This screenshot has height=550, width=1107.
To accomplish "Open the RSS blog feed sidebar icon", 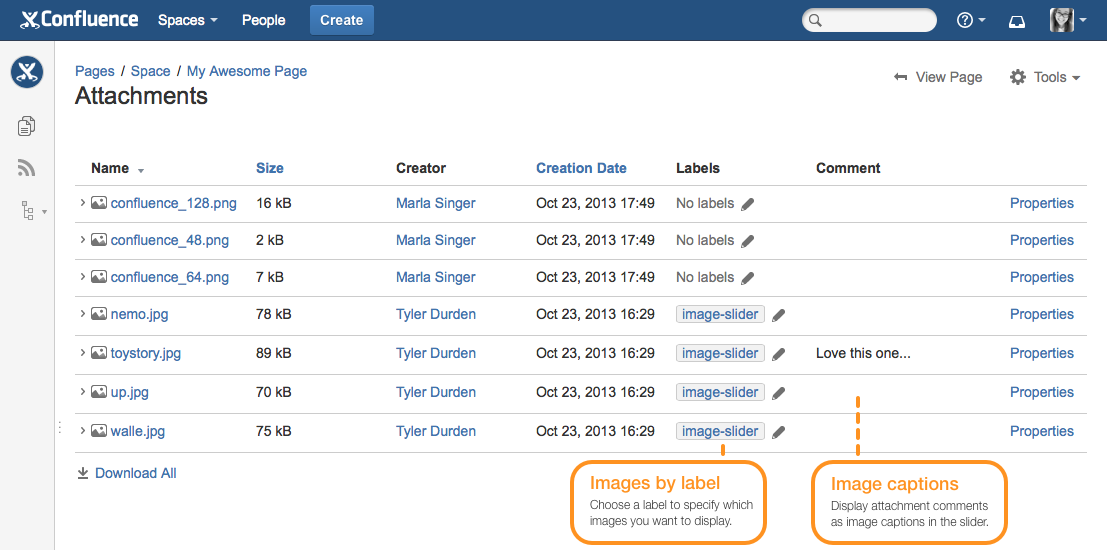I will pyautogui.click(x=27, y=168).
